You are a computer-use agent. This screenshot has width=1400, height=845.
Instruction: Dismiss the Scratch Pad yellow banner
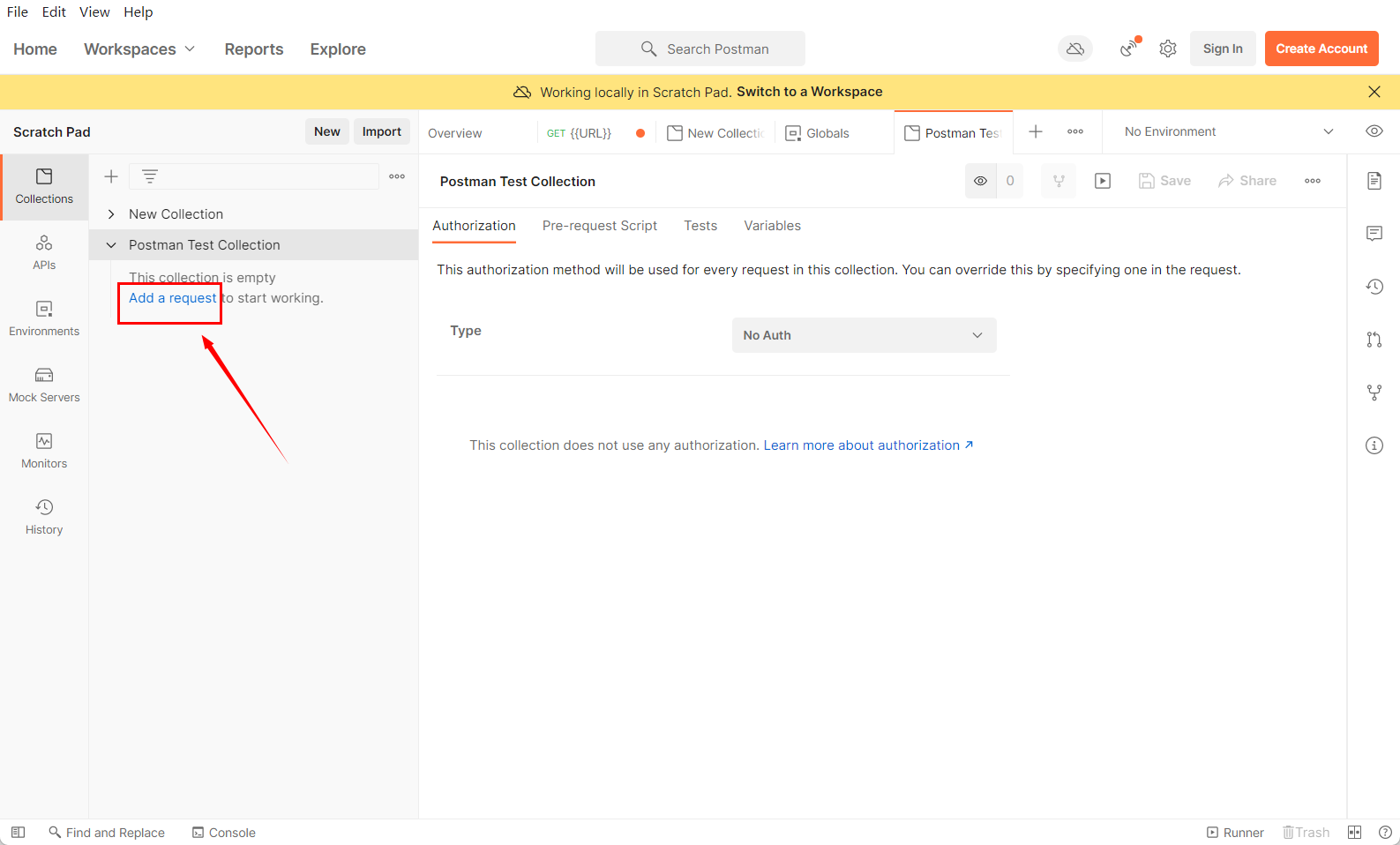[x=1374, y=92]
